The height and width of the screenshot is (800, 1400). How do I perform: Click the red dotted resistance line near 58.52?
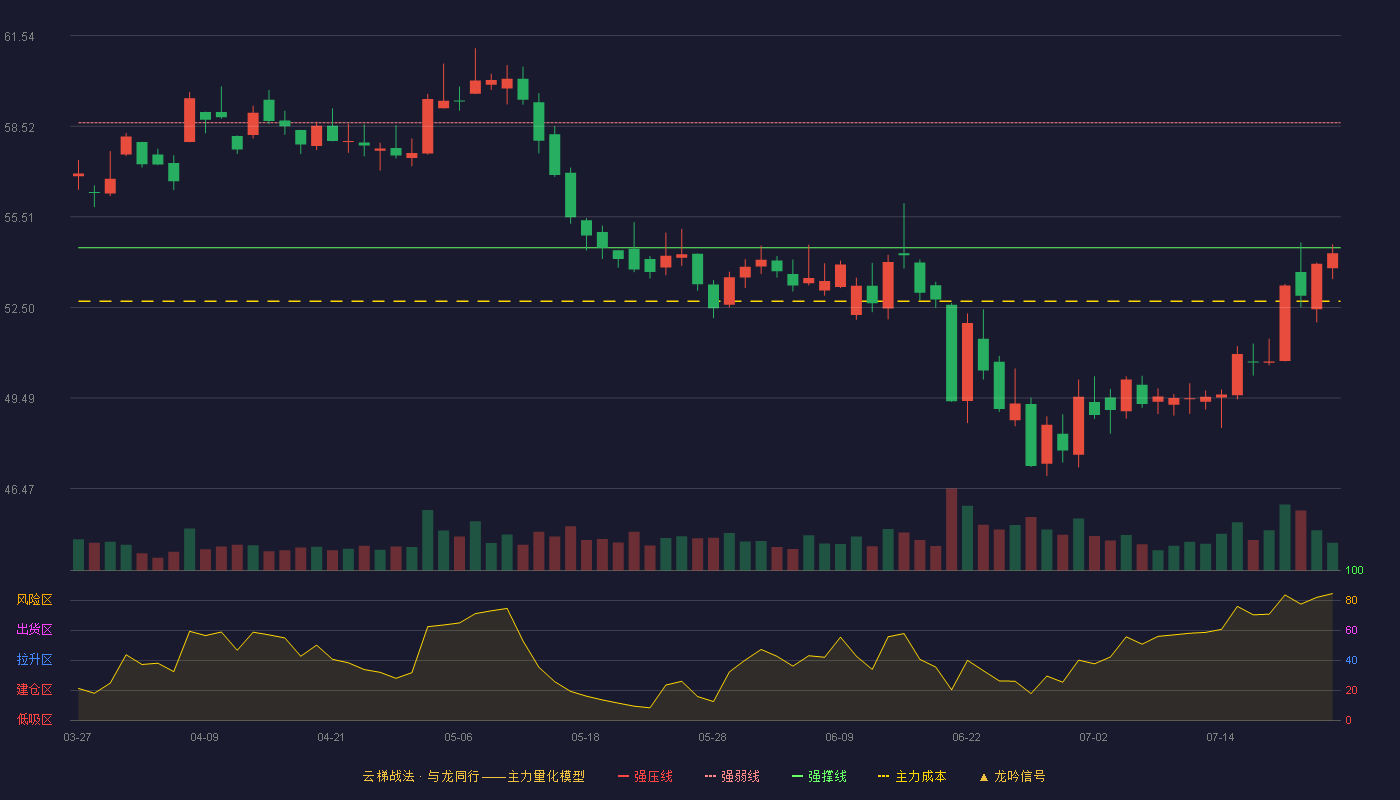coord(709,123)
